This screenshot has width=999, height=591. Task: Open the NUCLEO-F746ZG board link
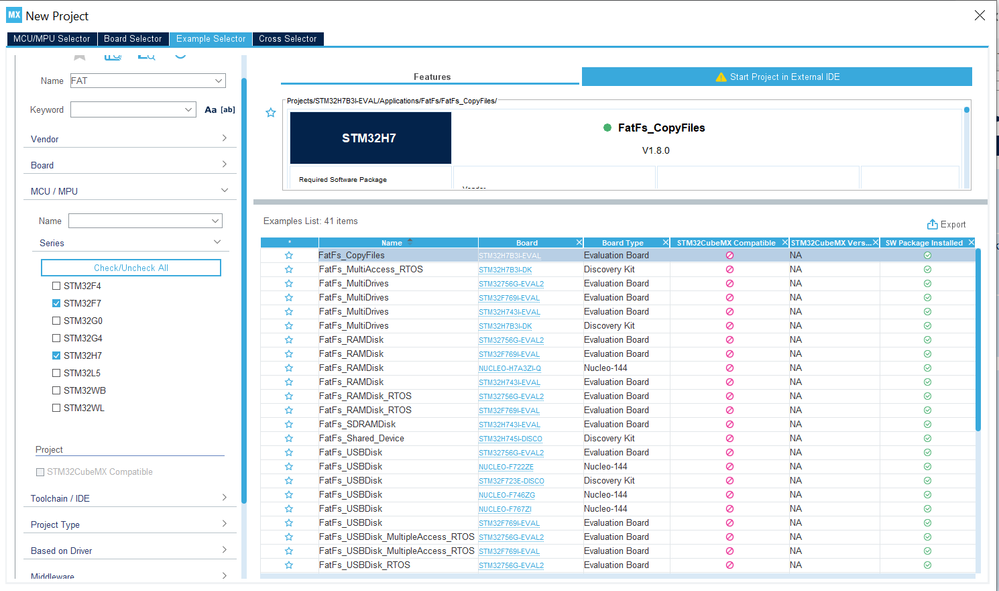507,495
